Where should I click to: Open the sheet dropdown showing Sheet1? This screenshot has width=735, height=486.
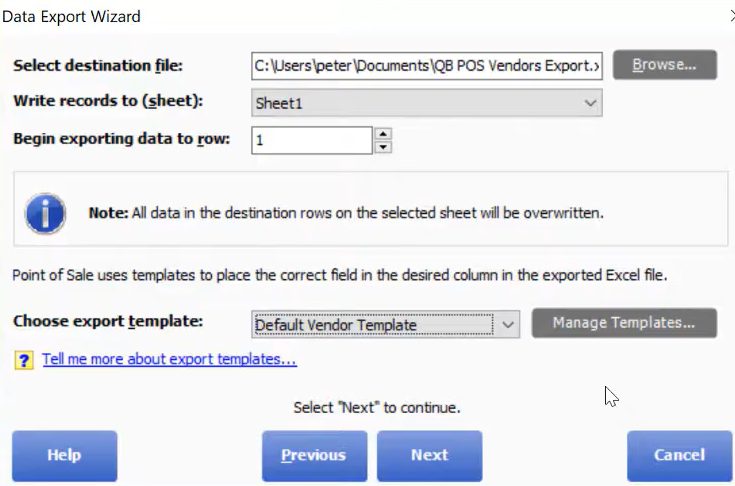(427, 103)
